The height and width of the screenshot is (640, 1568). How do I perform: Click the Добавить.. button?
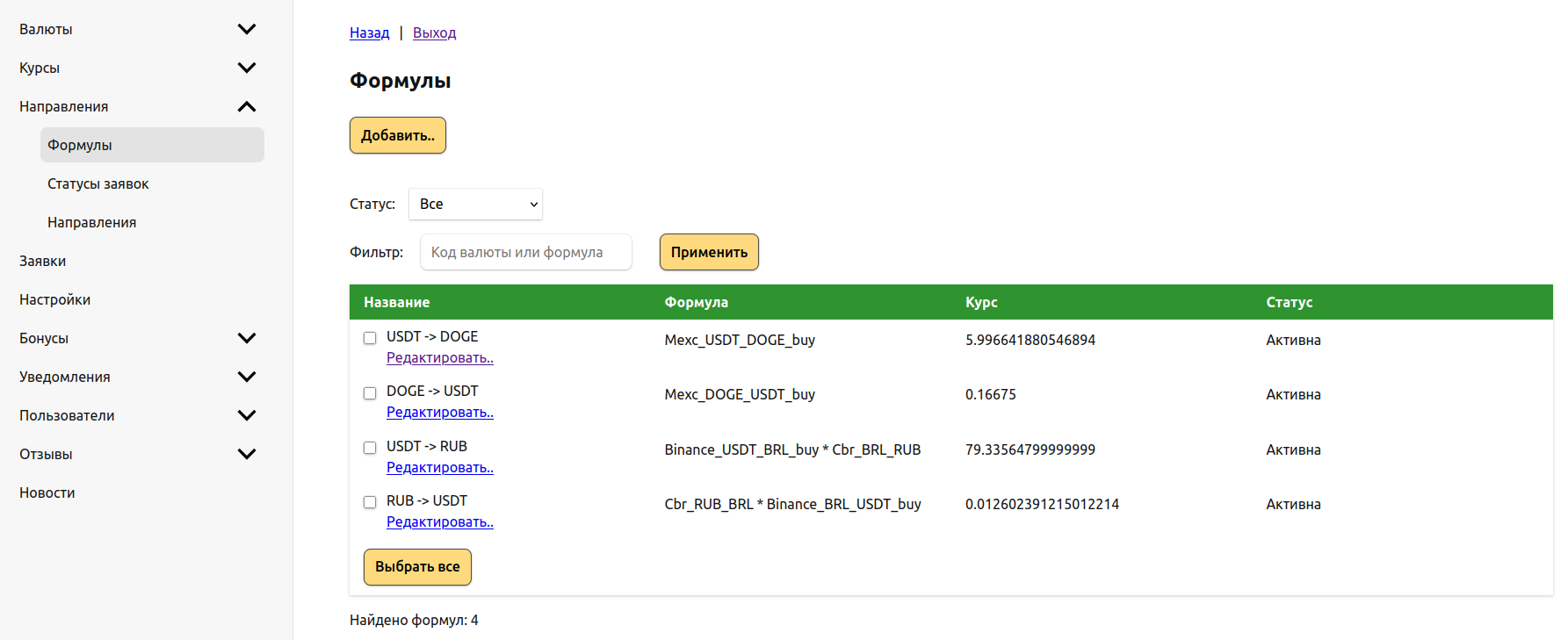[398, 135]
